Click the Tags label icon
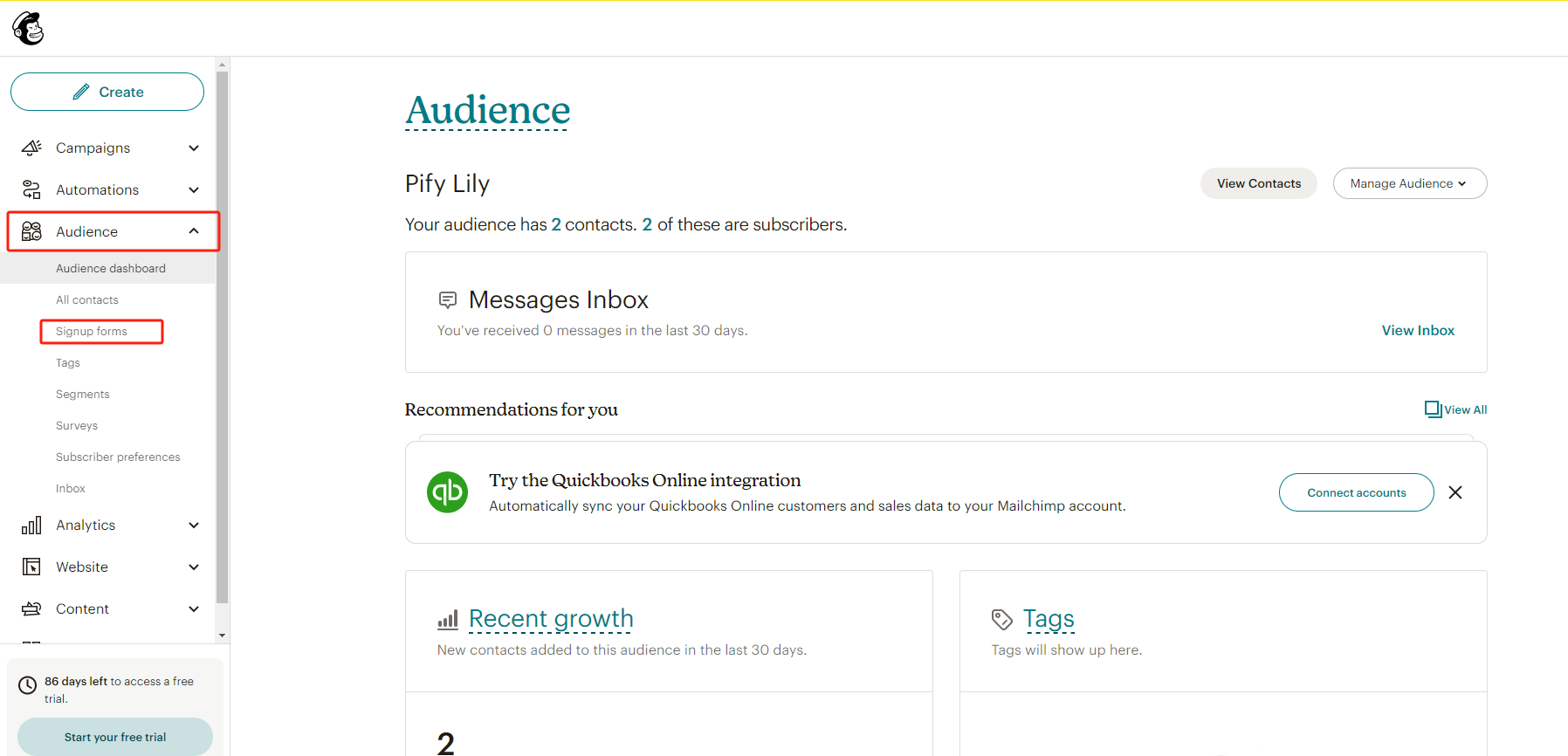The width and height of the screenshot is (1568, 756). [1002, 620]
